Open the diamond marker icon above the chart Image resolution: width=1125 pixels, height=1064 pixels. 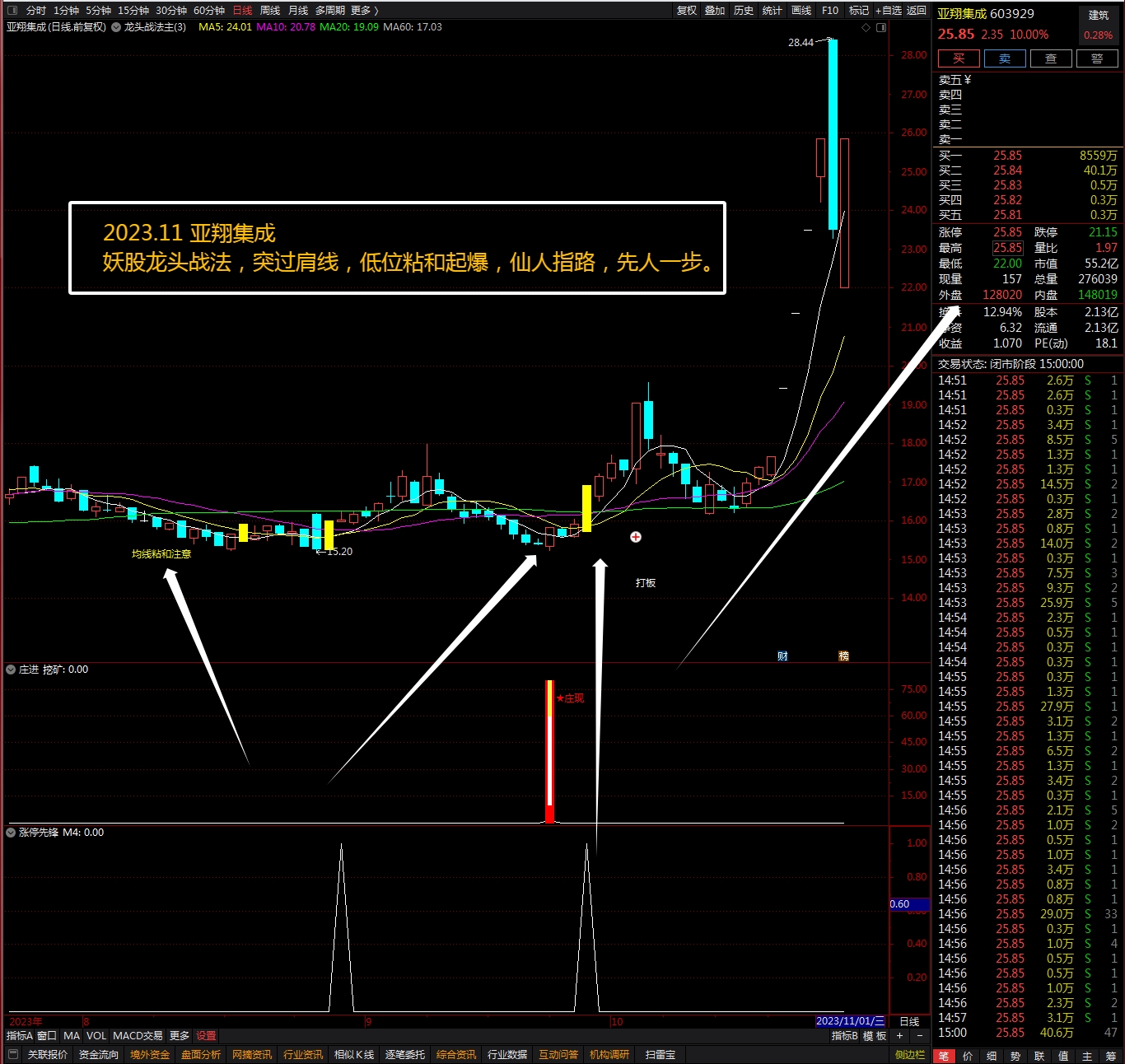tap(866, 28)
